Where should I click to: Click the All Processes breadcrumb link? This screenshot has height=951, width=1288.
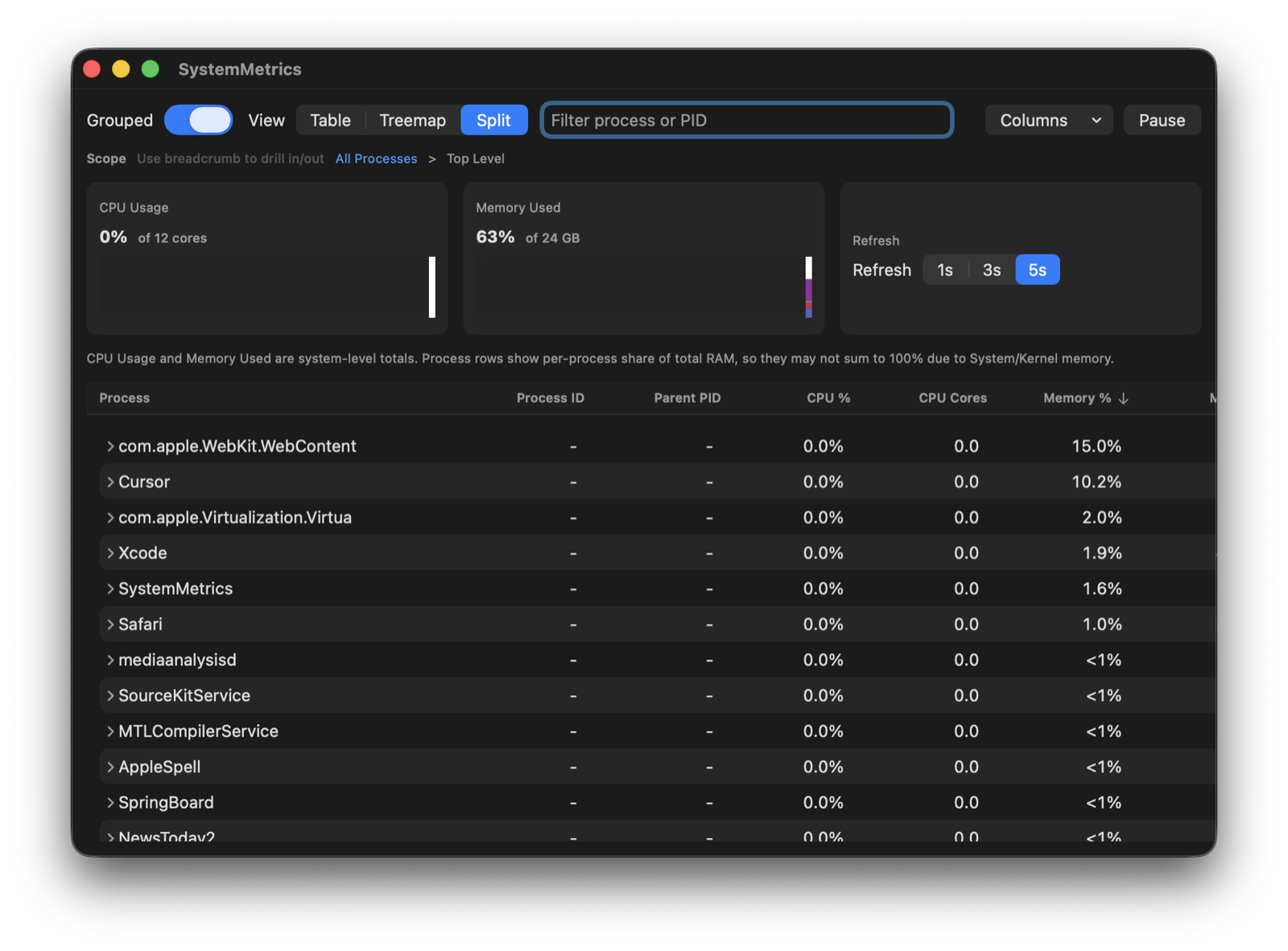[x=376, y=159]
